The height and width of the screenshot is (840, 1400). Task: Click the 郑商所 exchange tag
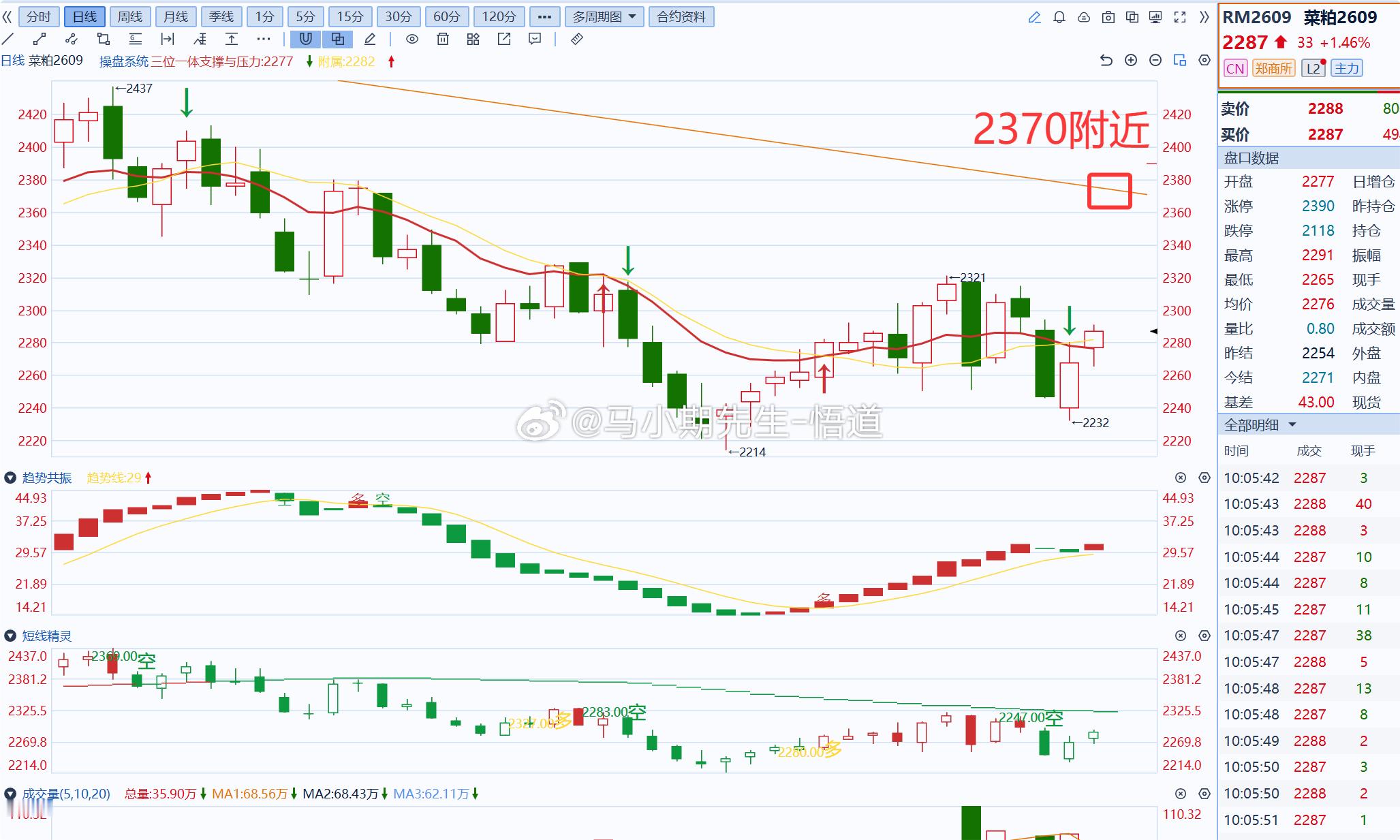coord(1273,68)
